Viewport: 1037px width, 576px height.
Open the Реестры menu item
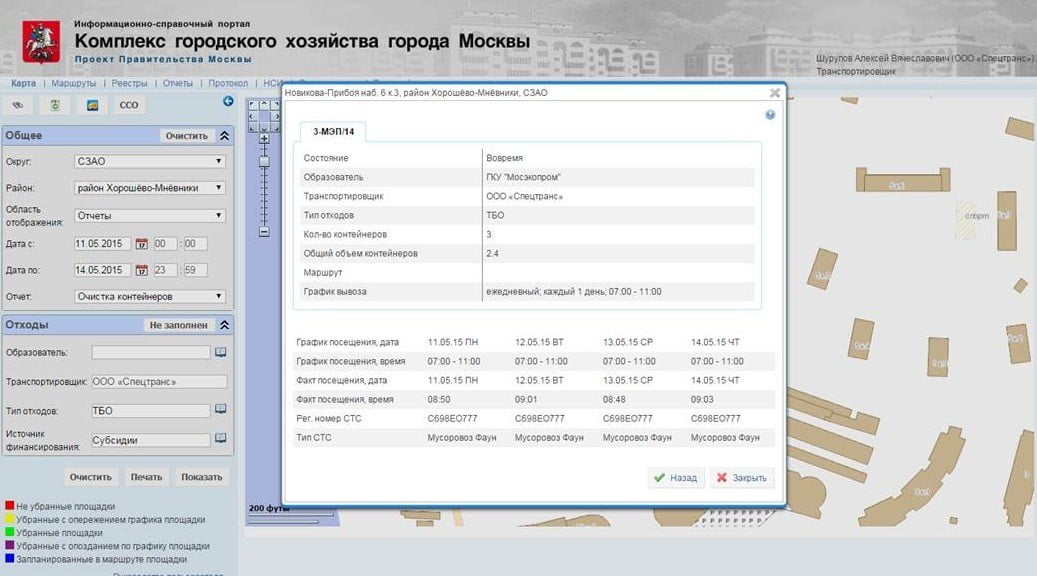(129, 83)
